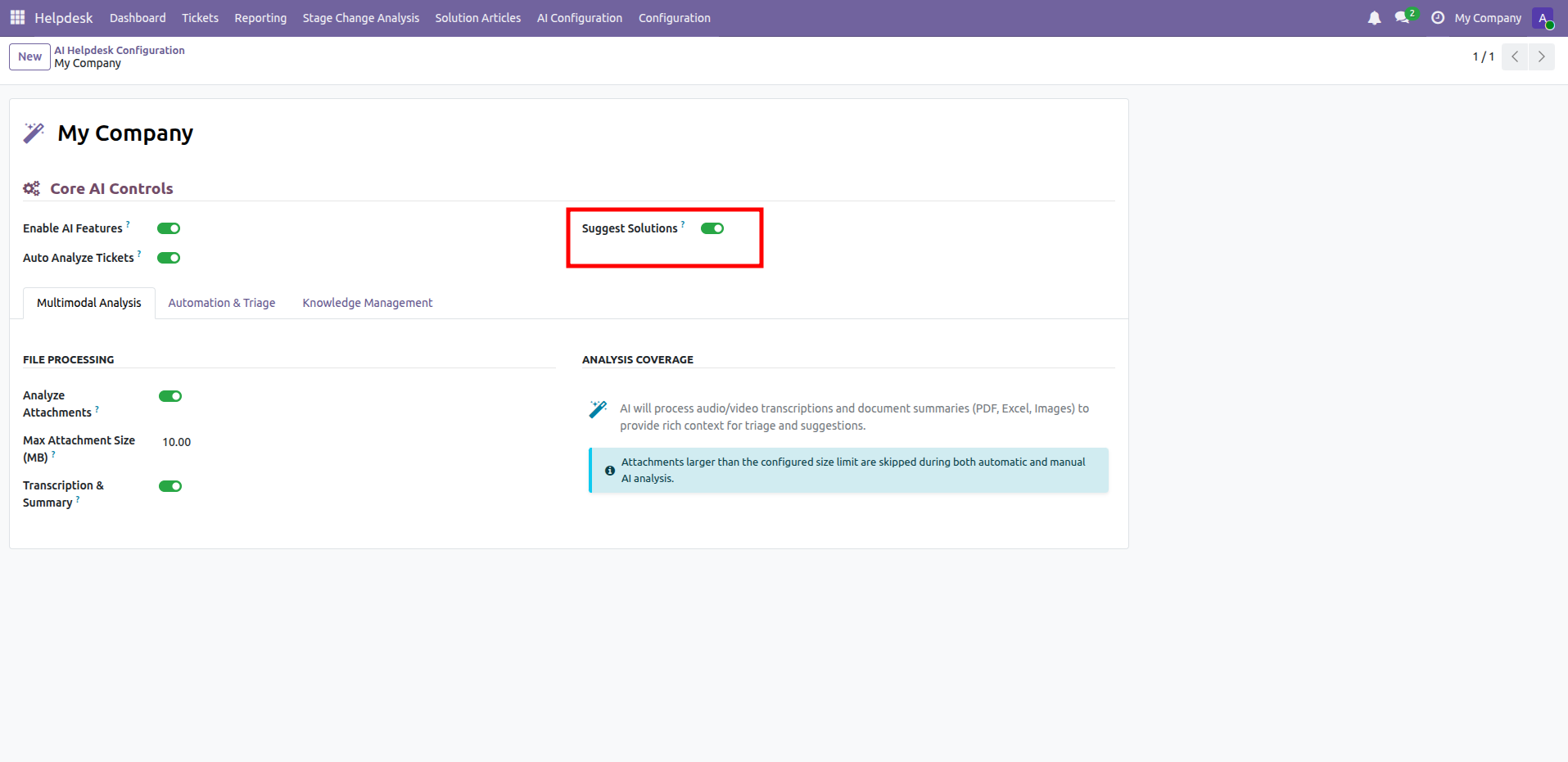
Task: Click AI Helpdesk Configuration breadcrumb link
Action: click(120, 50)
